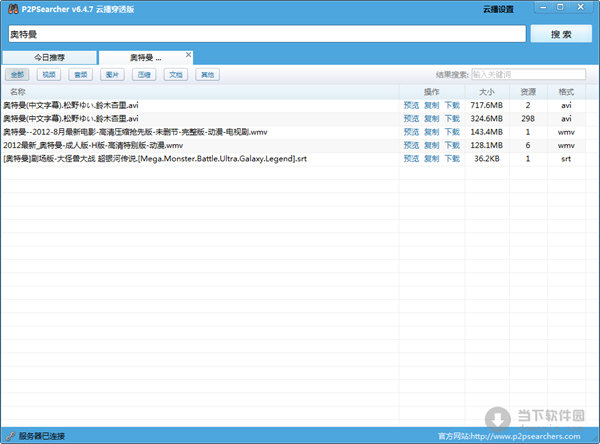Click the main search box containing 奥特曼

click(x=265, y=34)
